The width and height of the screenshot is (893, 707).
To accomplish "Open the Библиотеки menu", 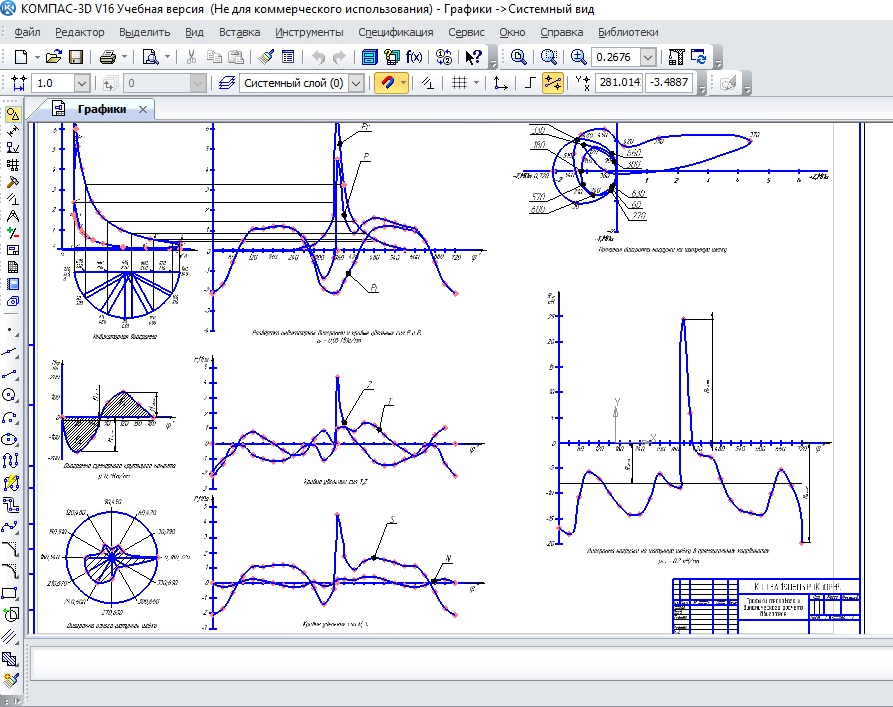I will pyautogui.click(x=628, y=32).
